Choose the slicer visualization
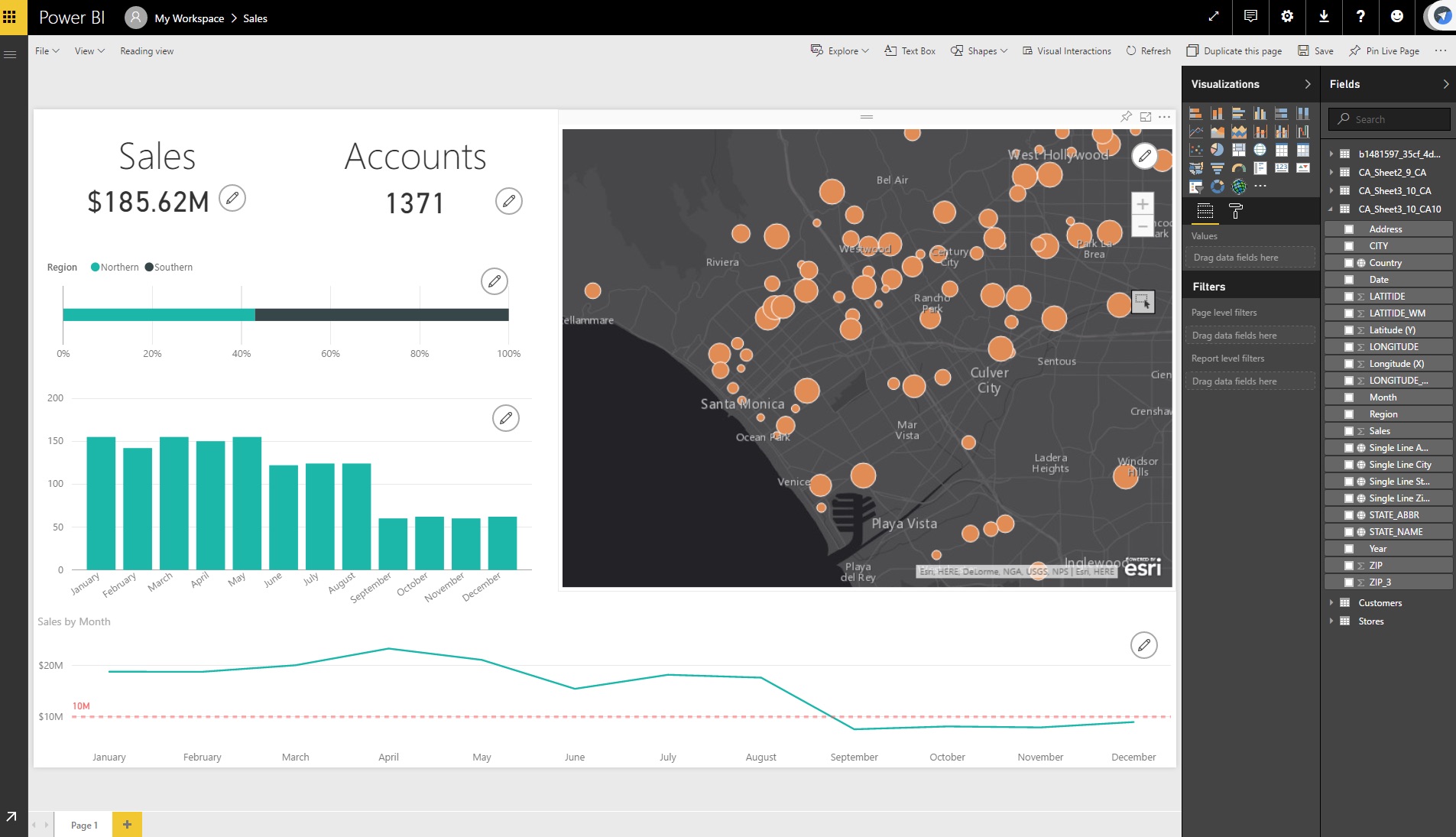1456x837 pixels. click(1196, 187)
